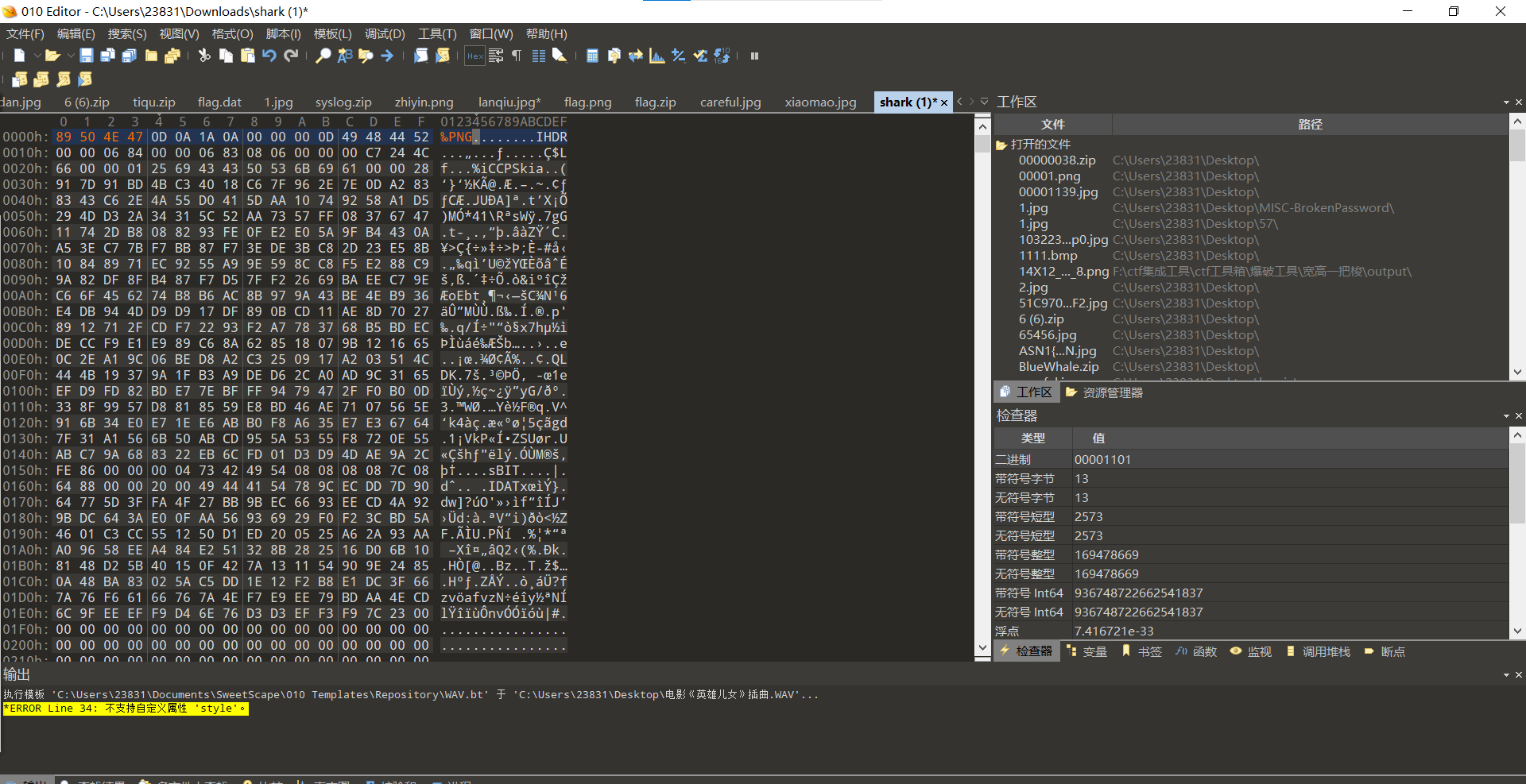
Task: Click the last template icon in second toolbar row
Action: tap(85, 79)
